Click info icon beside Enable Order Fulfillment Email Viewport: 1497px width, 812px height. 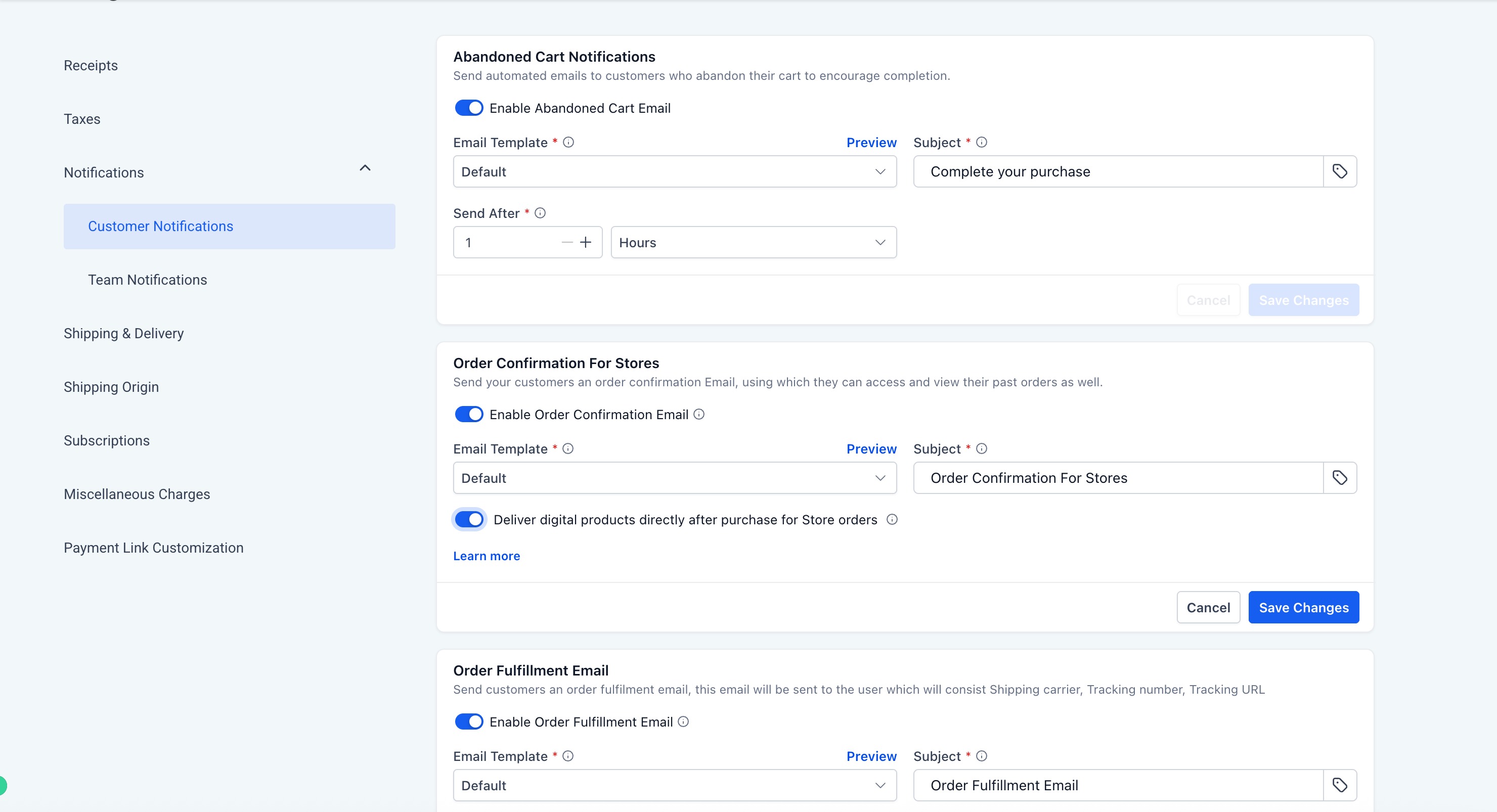[x=683, y=721]
